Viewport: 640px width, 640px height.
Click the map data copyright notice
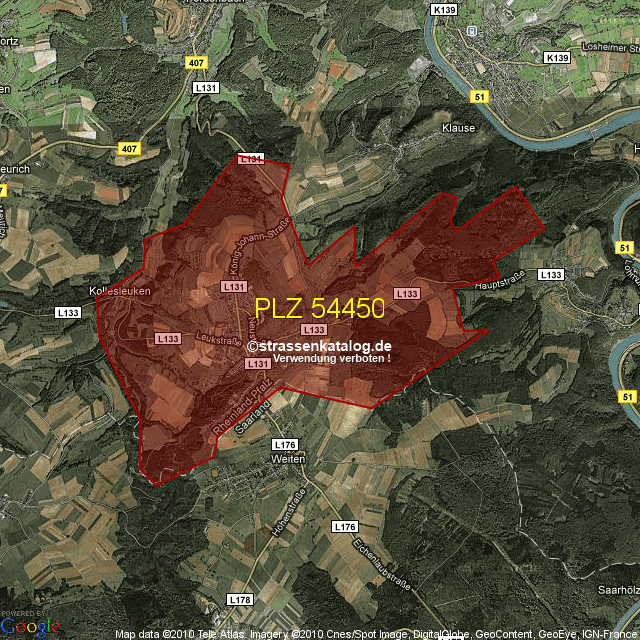pos(376,634)
